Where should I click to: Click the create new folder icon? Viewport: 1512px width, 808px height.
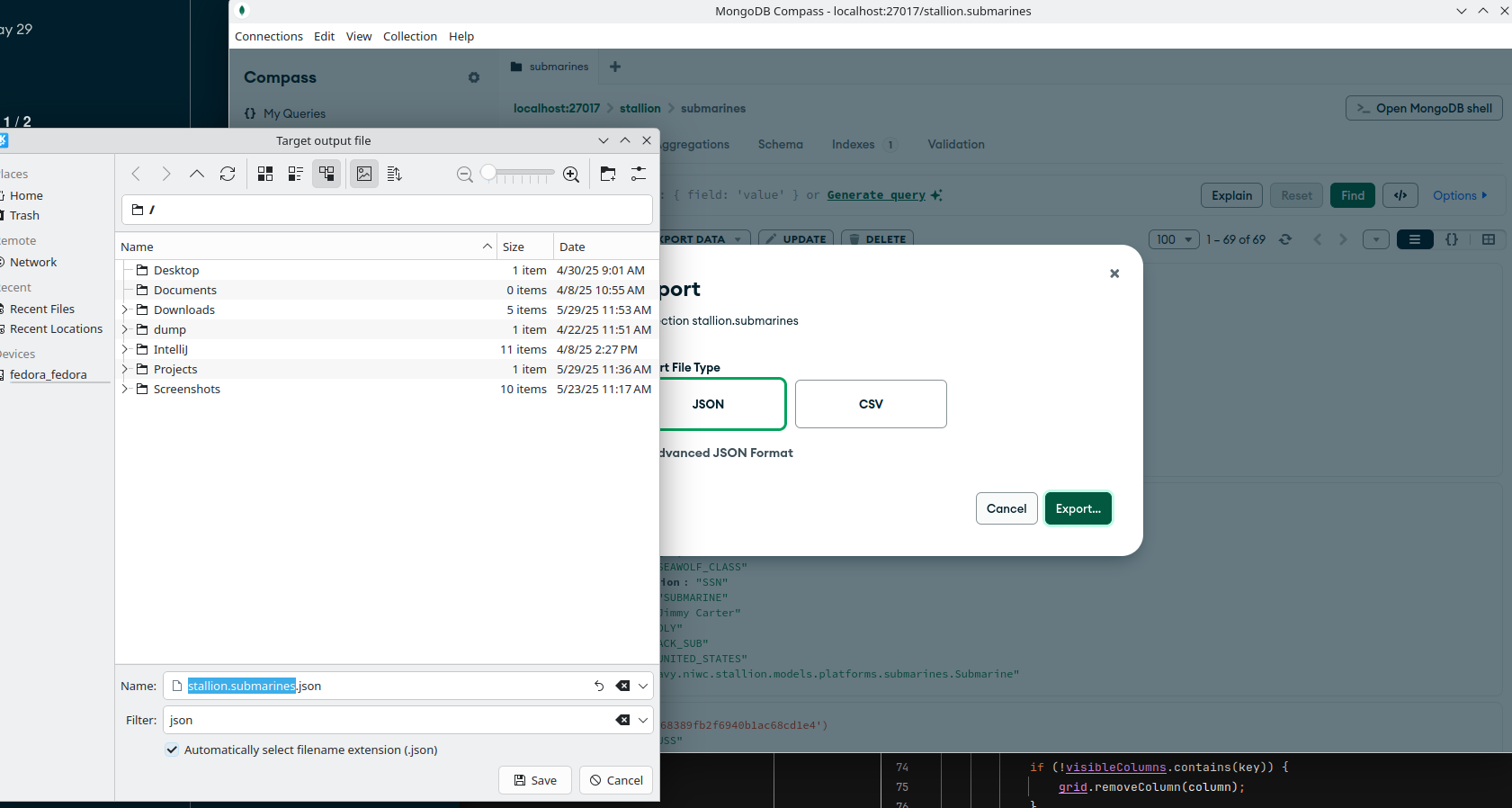click(x=608, y=174)
